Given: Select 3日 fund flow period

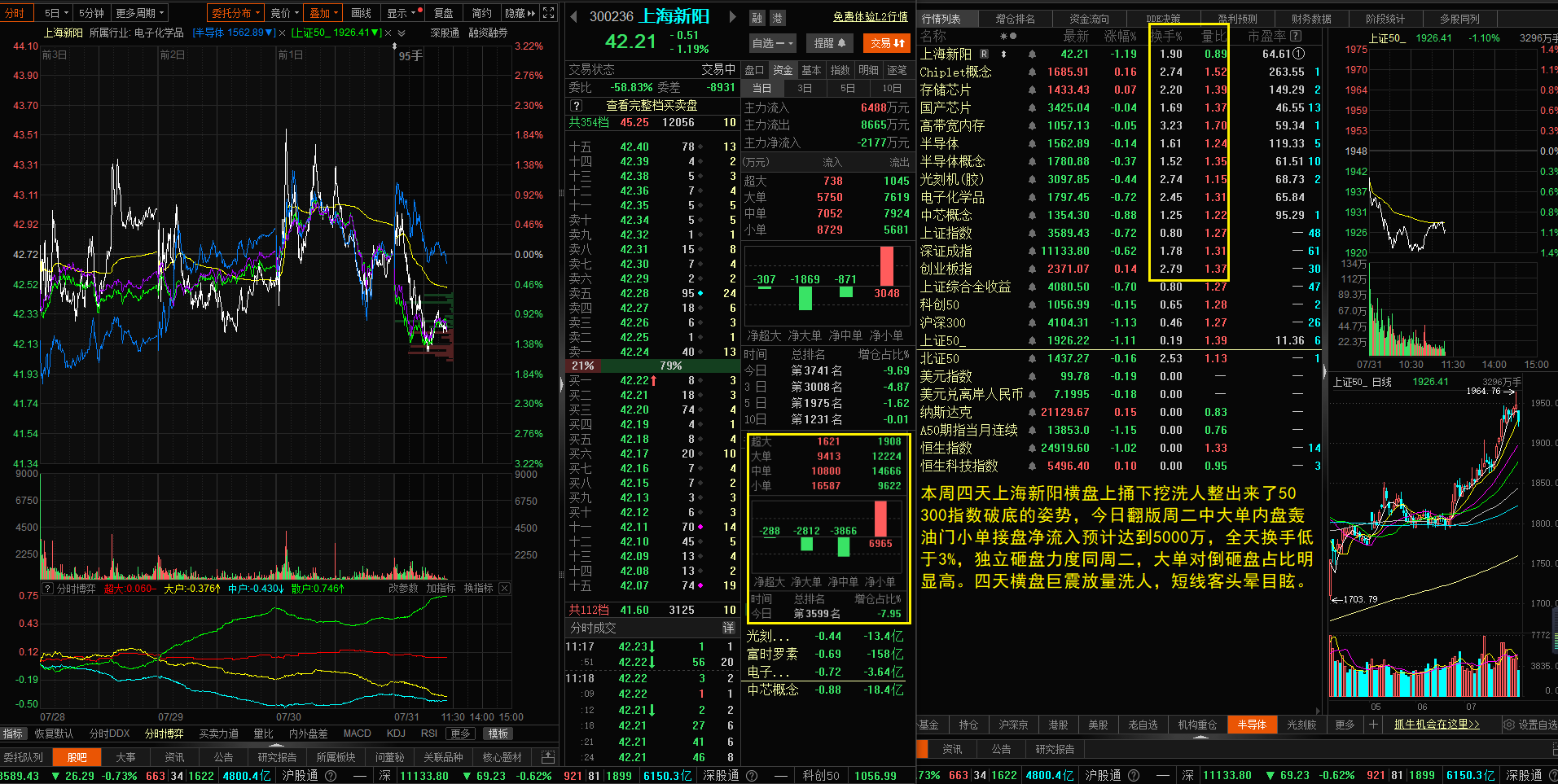Looking at the screenshot, I should click(x=805, y=88).
